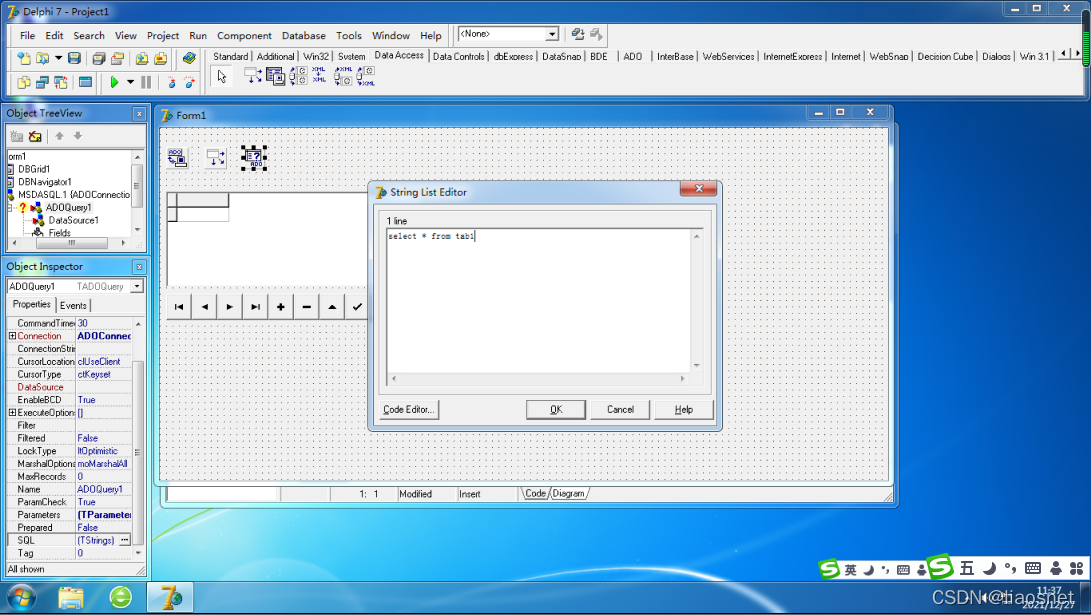This screenshot has height=615, width=1091.
Task: Select the DataSource component icon on Form1
Action: 216,158
